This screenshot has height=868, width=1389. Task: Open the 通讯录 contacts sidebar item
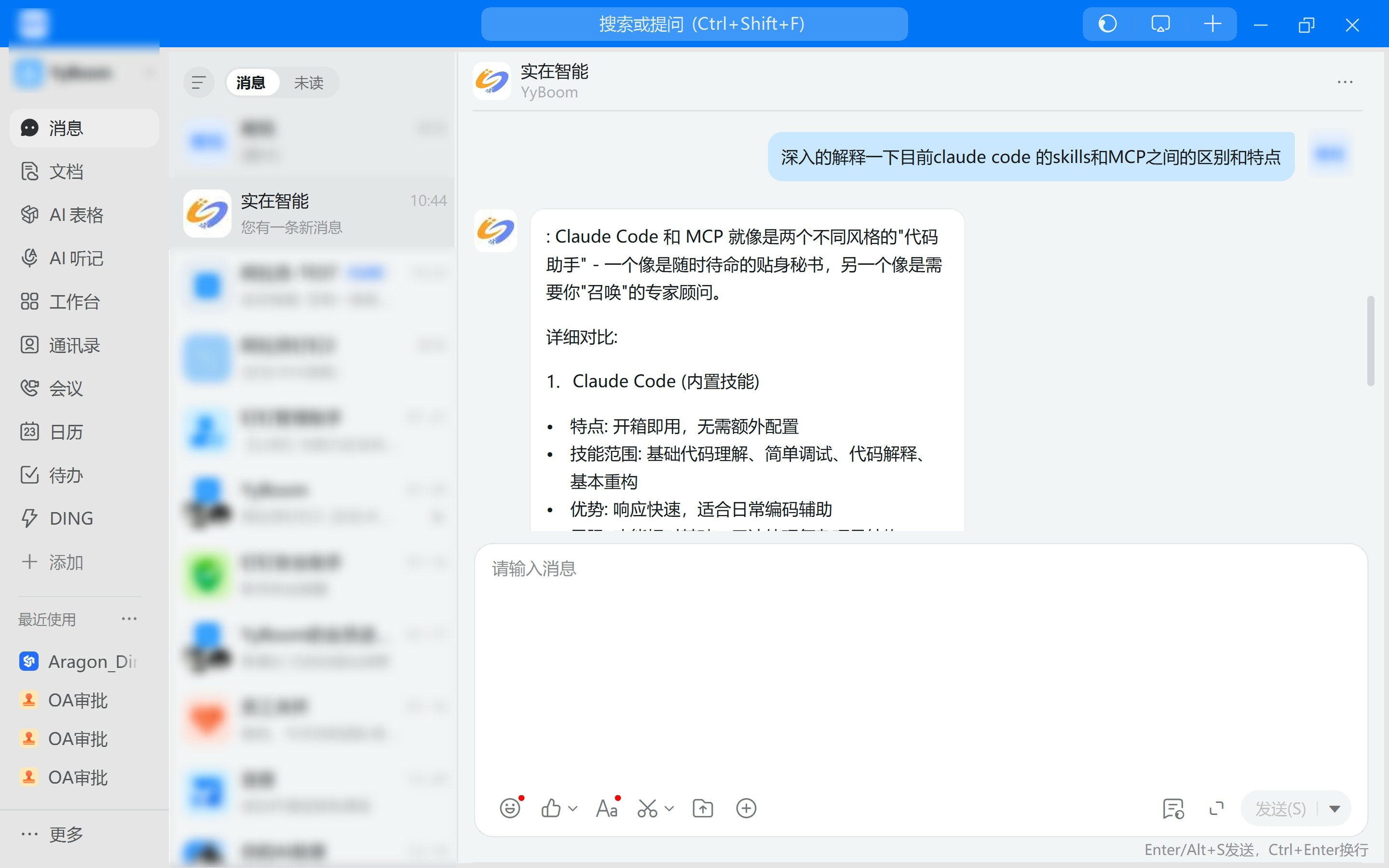74,345
